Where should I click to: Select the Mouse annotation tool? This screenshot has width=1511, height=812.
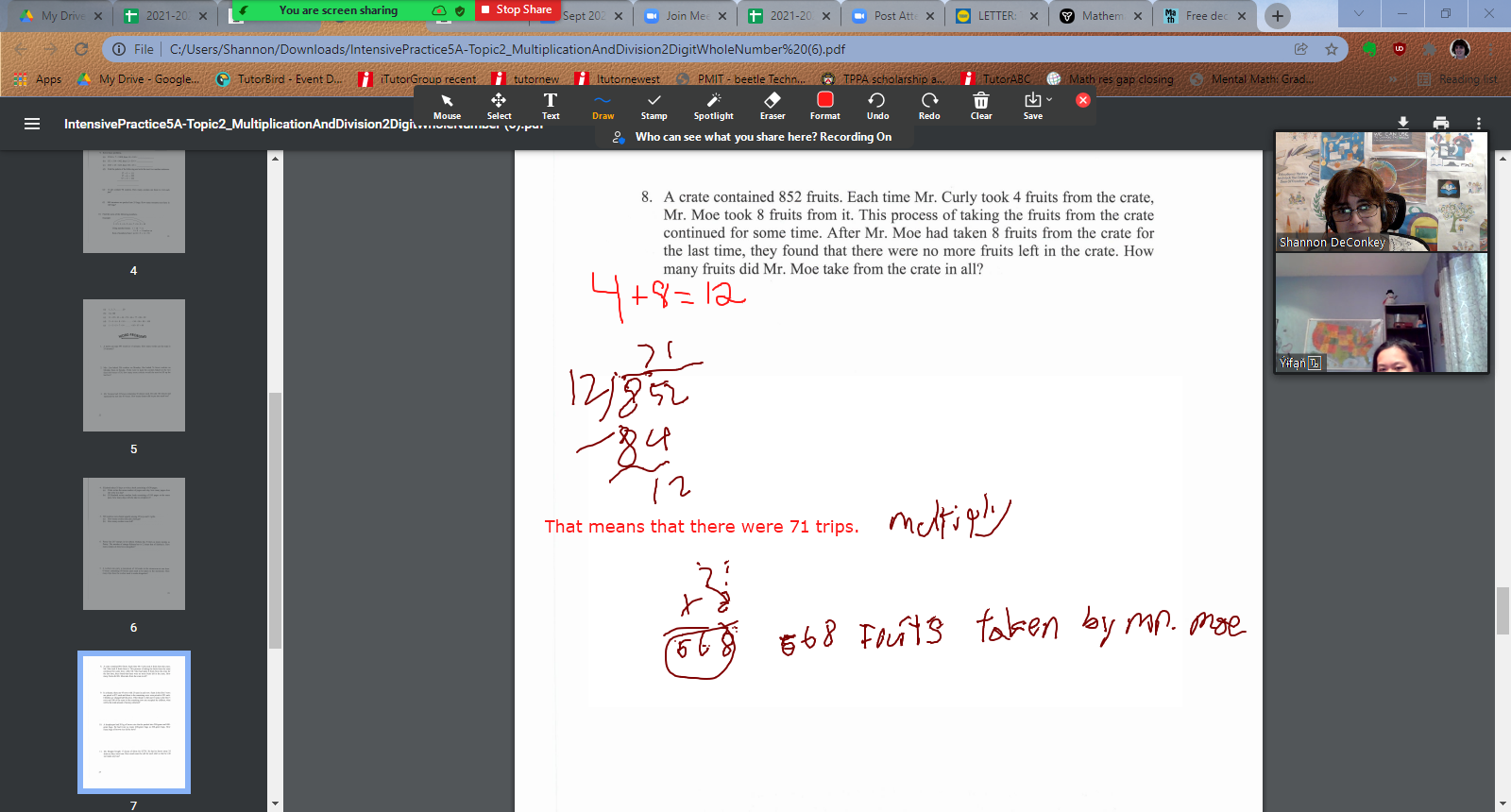click(x=447, y=106)
